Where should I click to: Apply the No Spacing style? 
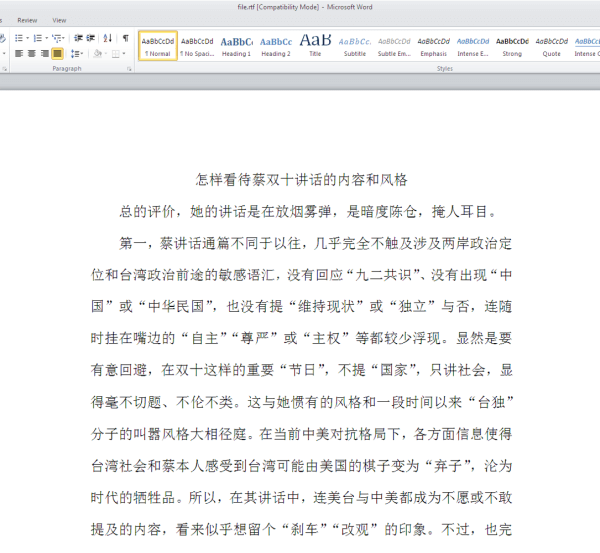click(x=197, y=46)
